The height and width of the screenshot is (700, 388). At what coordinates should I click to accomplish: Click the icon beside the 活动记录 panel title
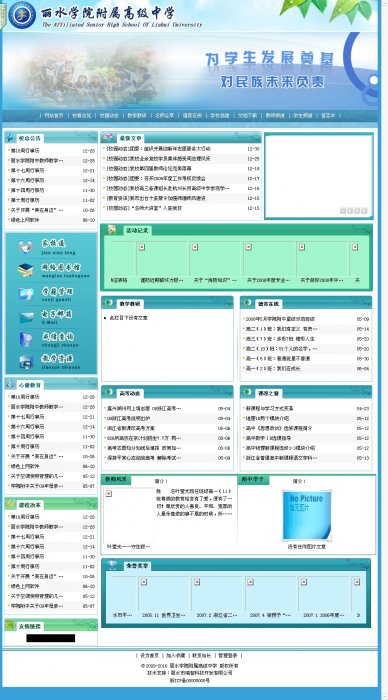[112, 230]
